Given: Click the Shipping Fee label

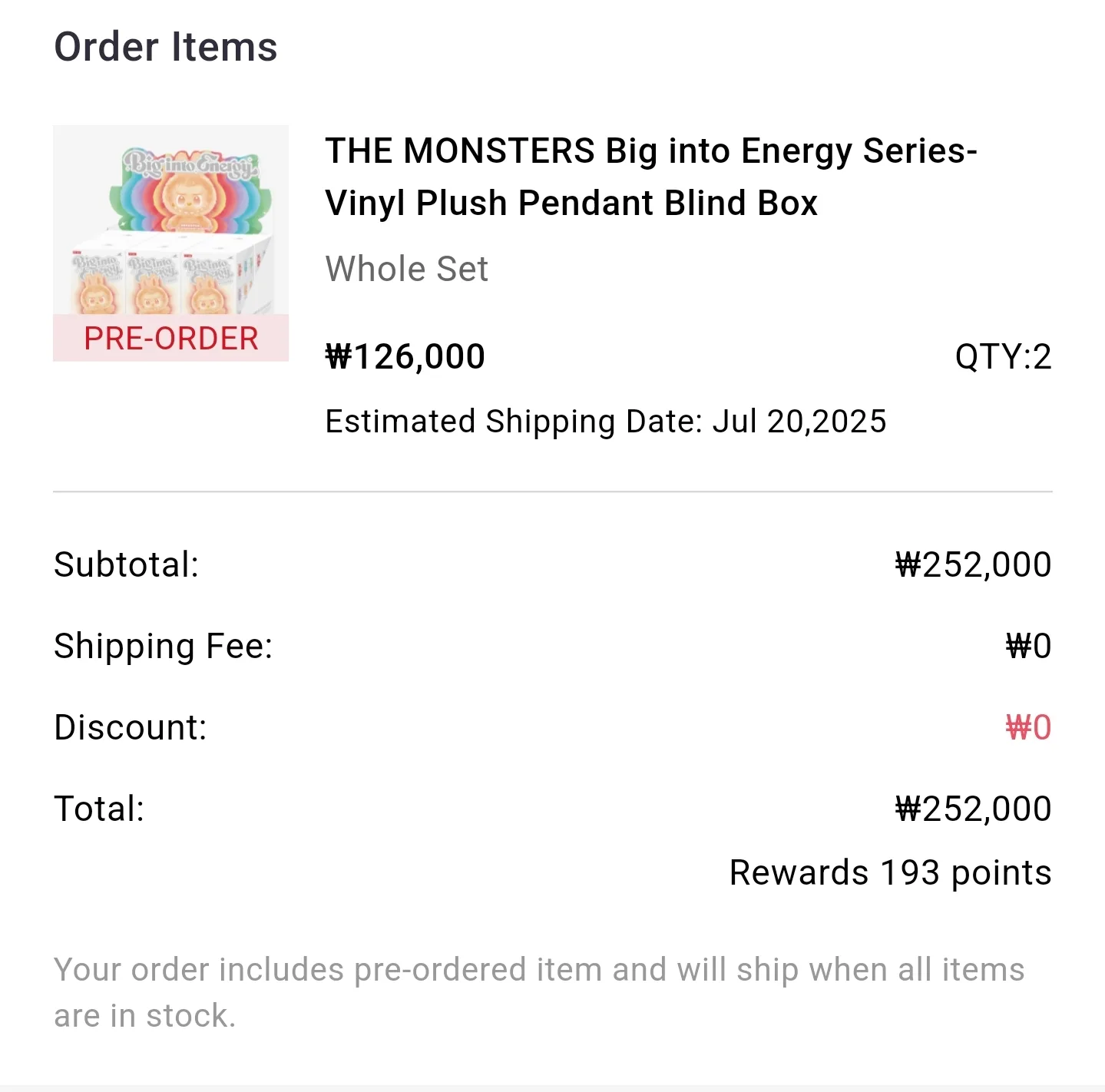Looking at the screenshot, I should (164, 647).
